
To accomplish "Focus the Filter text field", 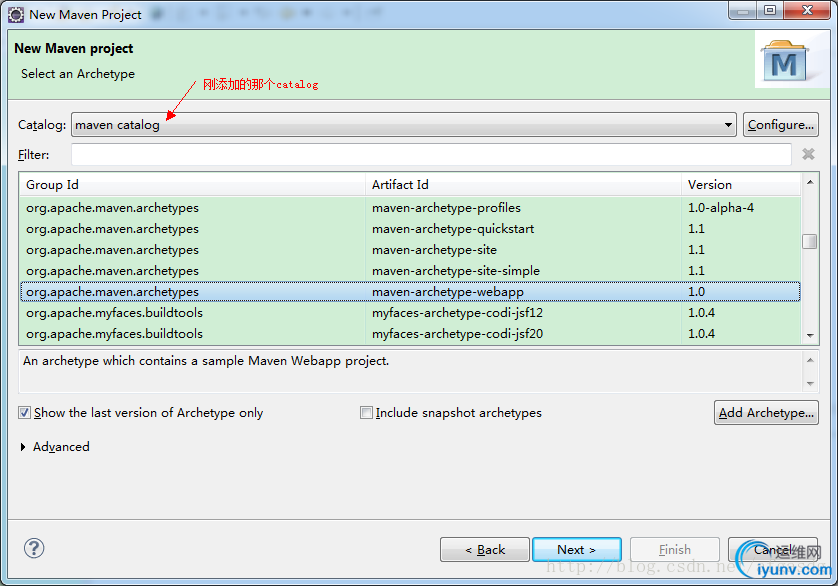I will (431, 155).
